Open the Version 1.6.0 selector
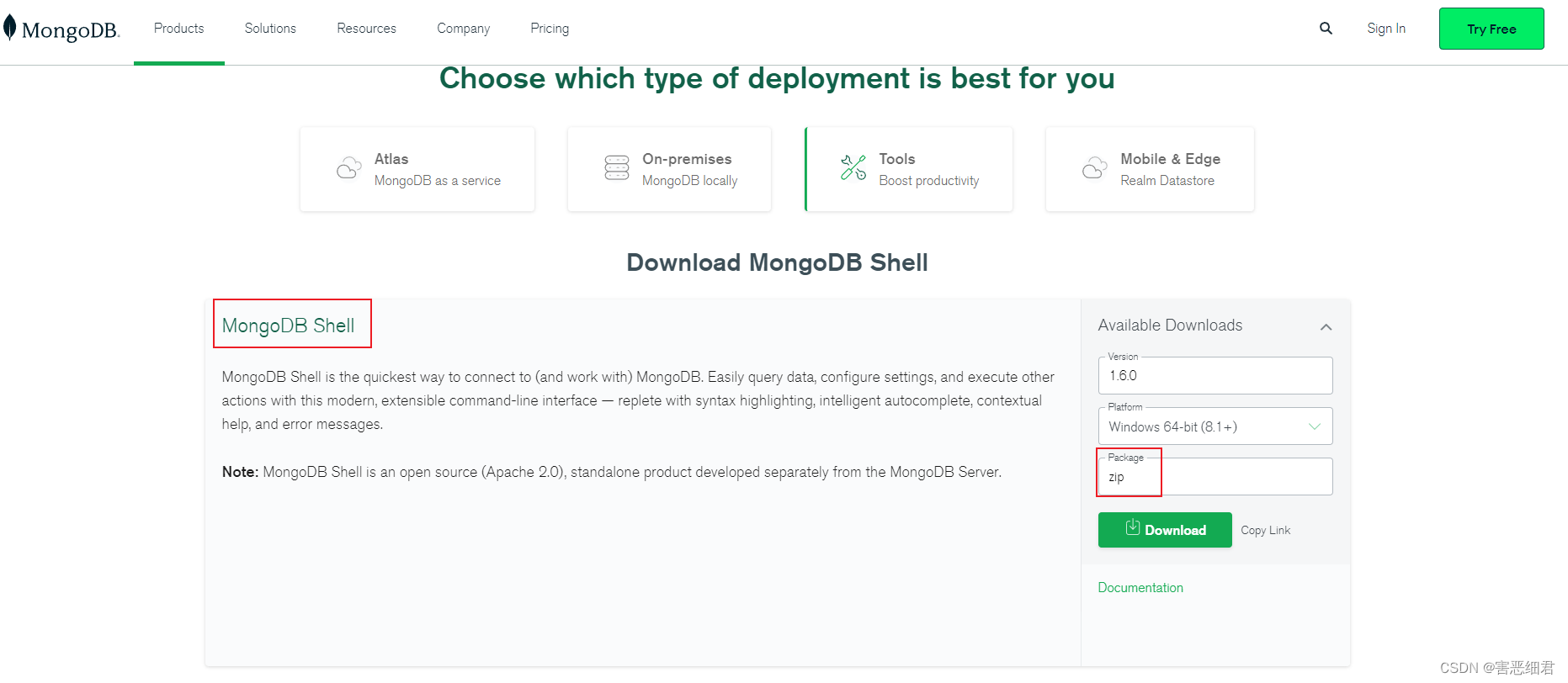1568x683 pixels. coord(1215,375)
